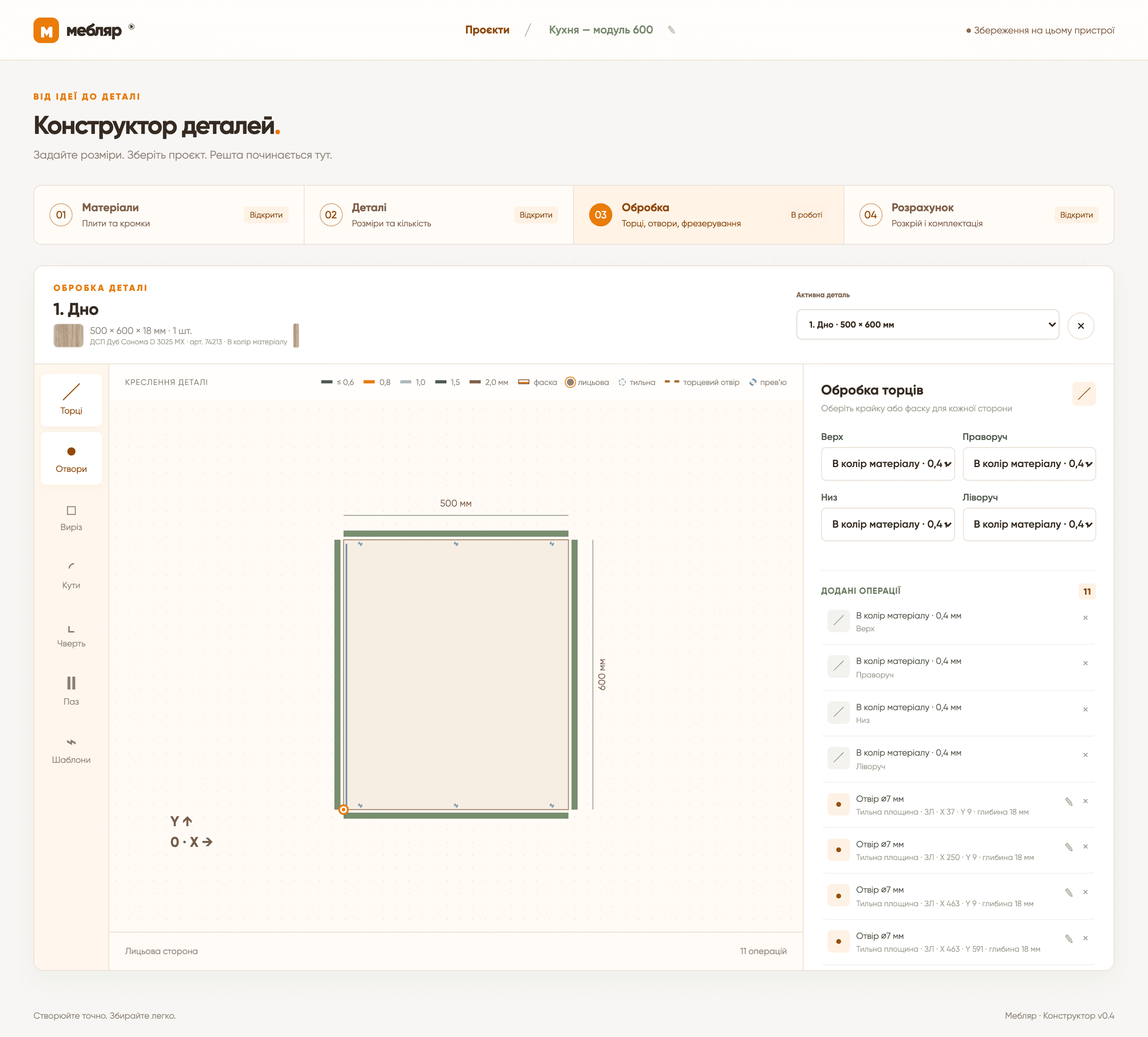Click the origin point marker on drawing
Viewport: 1148px width, 1037px height.
click(x=343, y=809)
